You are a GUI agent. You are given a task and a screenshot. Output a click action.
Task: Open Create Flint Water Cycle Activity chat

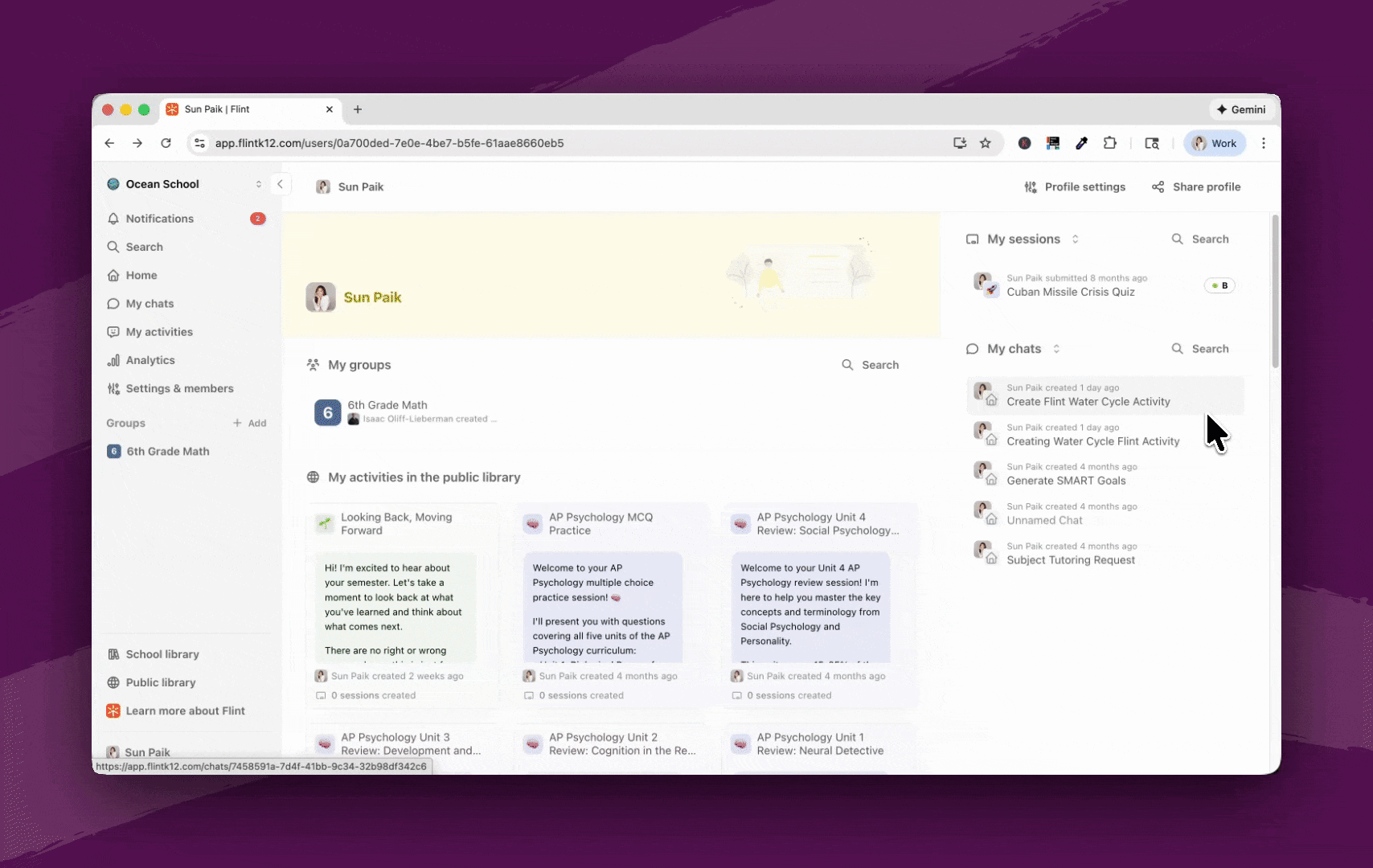(1105, 395)
